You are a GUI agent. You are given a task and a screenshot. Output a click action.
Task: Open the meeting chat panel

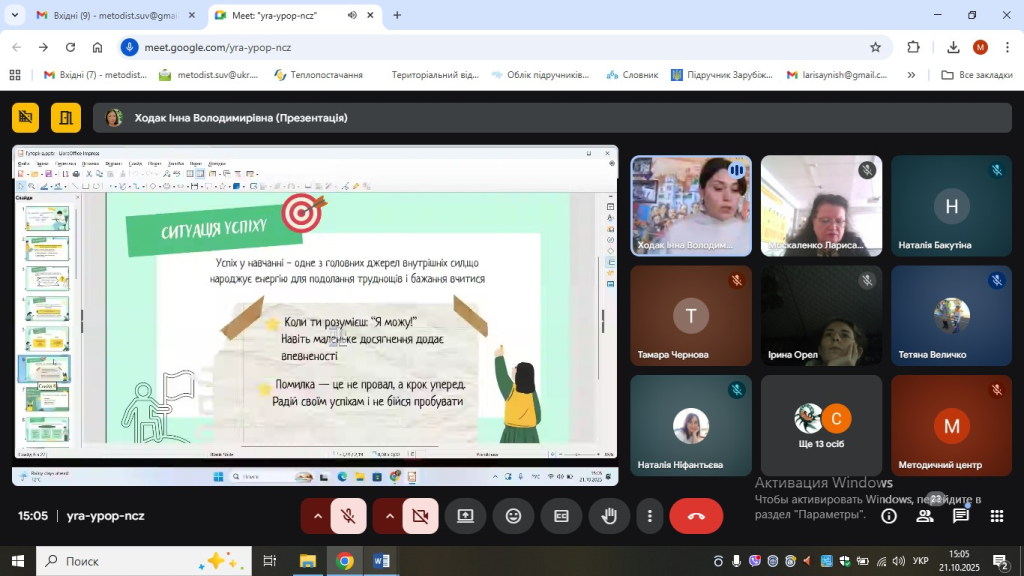point(960,516)
